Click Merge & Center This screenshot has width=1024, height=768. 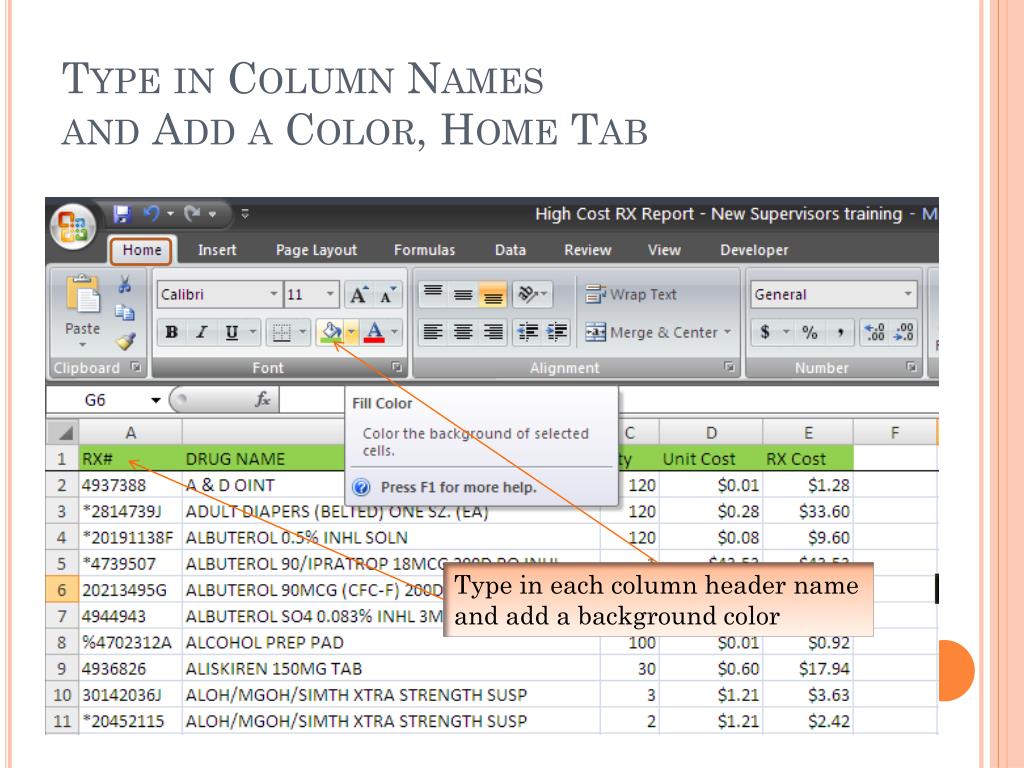pyautogui.click(x=651, y=332)
